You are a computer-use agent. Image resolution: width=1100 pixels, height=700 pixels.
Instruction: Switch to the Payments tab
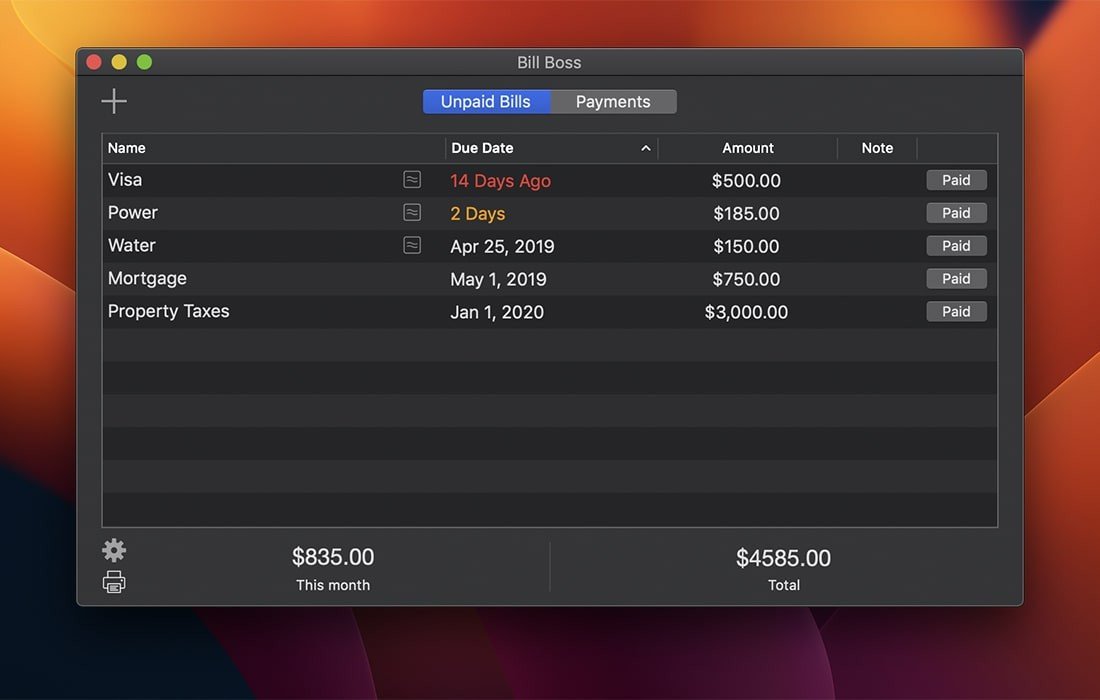(x=613, y=102)
